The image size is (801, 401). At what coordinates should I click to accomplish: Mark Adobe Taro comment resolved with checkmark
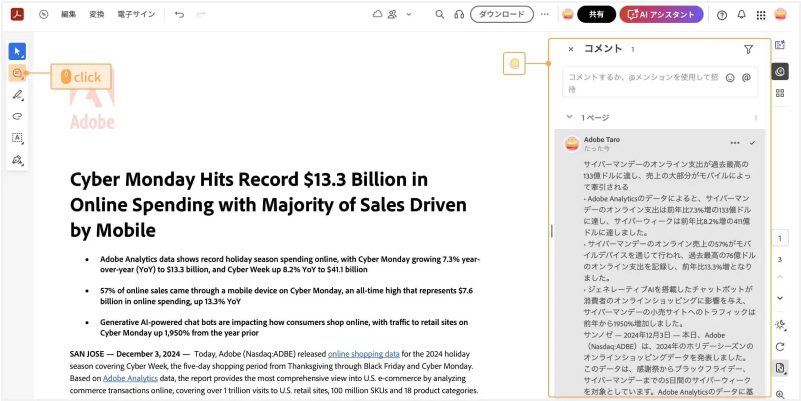pyautogui.click(x=752, y=143)
